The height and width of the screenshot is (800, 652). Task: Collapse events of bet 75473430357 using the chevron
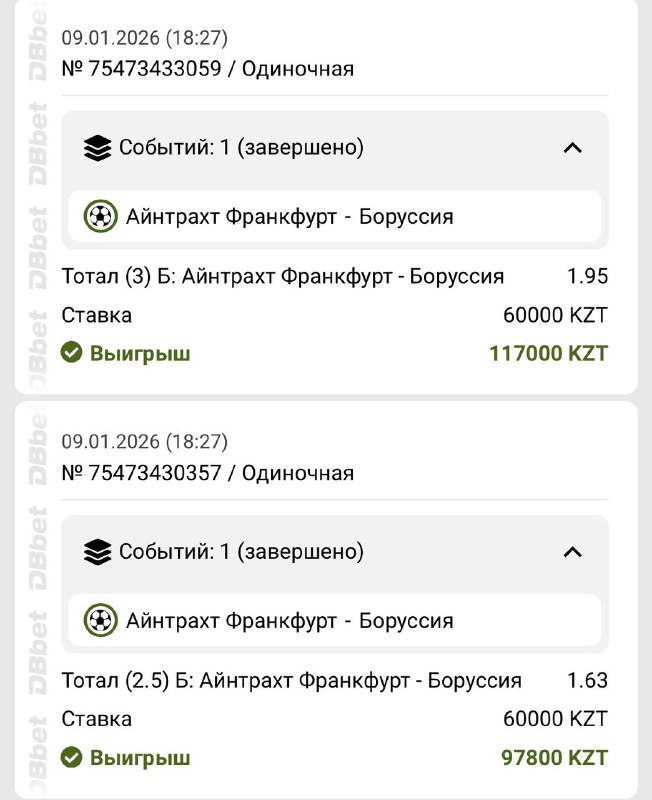point(572,551)
